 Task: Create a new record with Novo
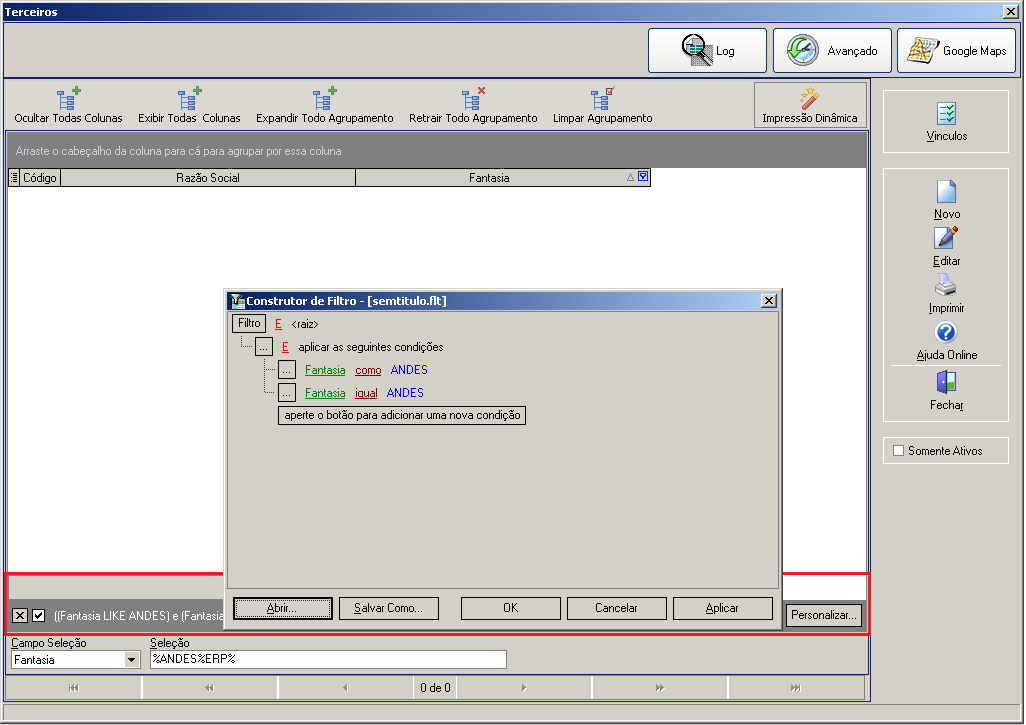[x=946, y=200]
